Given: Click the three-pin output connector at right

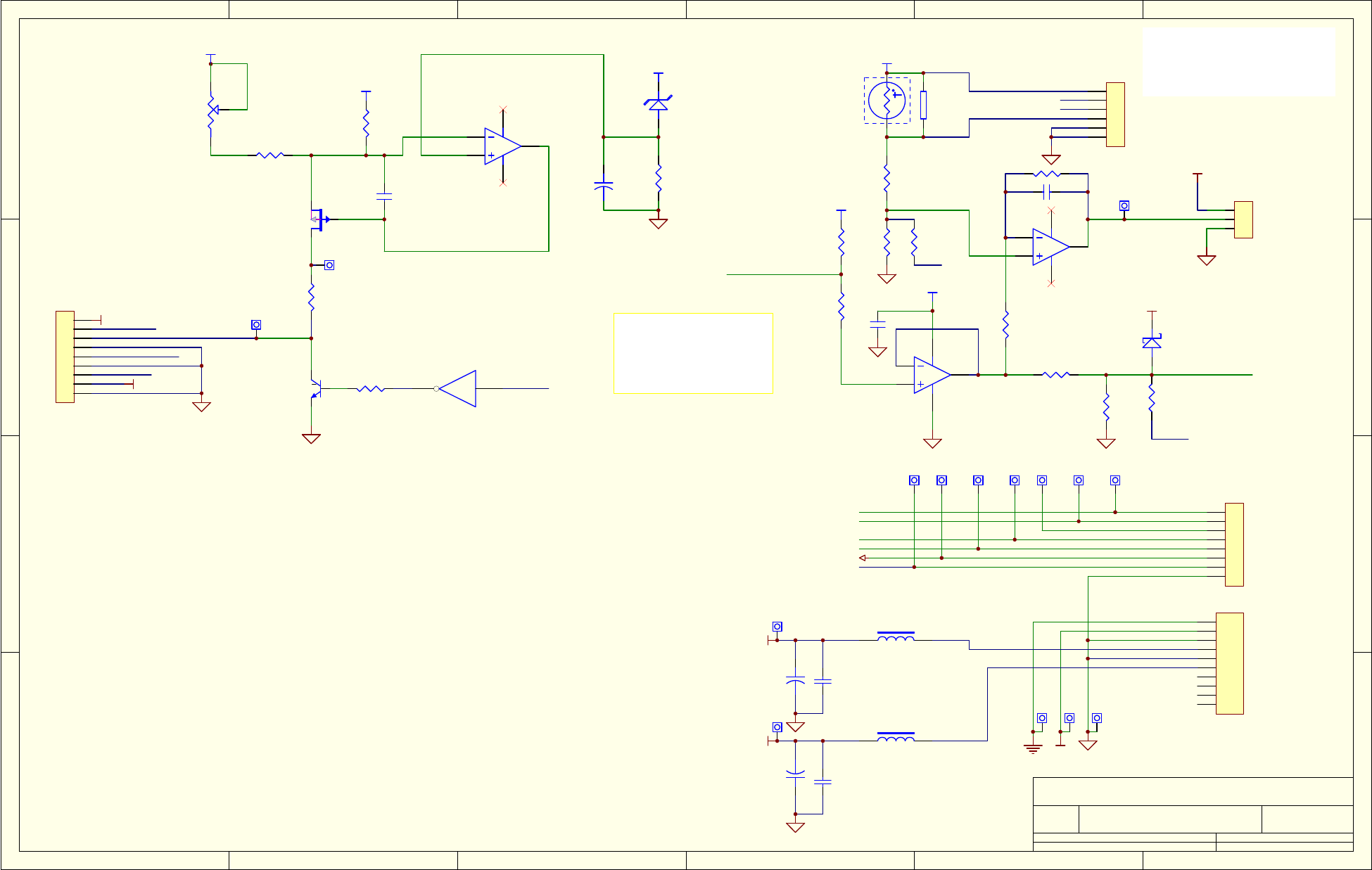Looking at the screenshot, I should [x=1243, y=219].
